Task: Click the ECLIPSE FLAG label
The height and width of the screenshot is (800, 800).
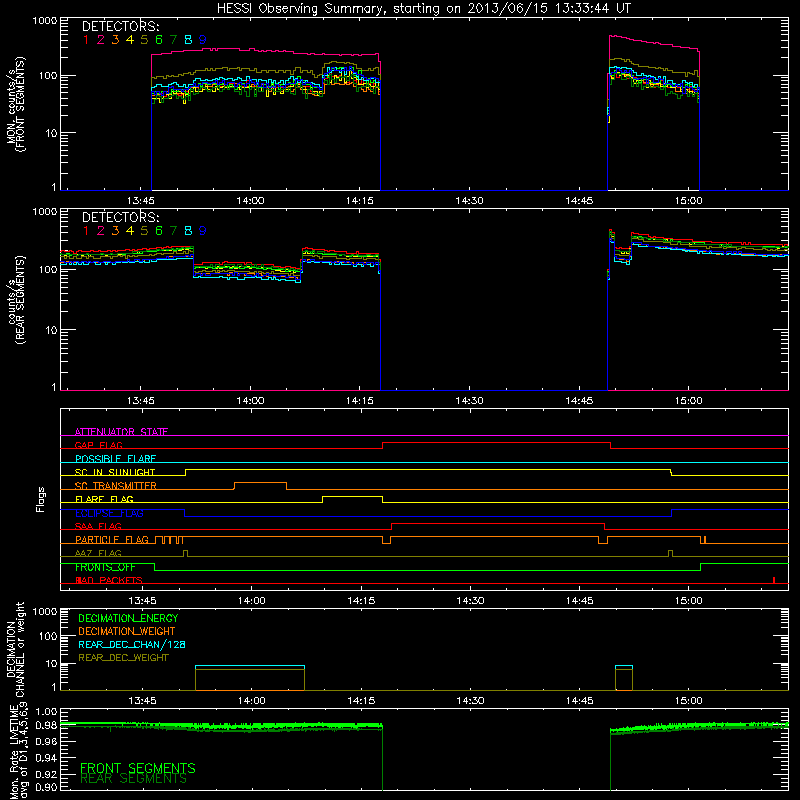Action: pos(109,513)
